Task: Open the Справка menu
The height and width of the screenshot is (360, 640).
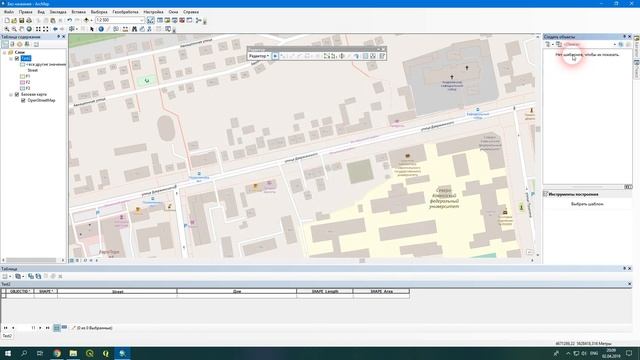Action: [191, 12]
